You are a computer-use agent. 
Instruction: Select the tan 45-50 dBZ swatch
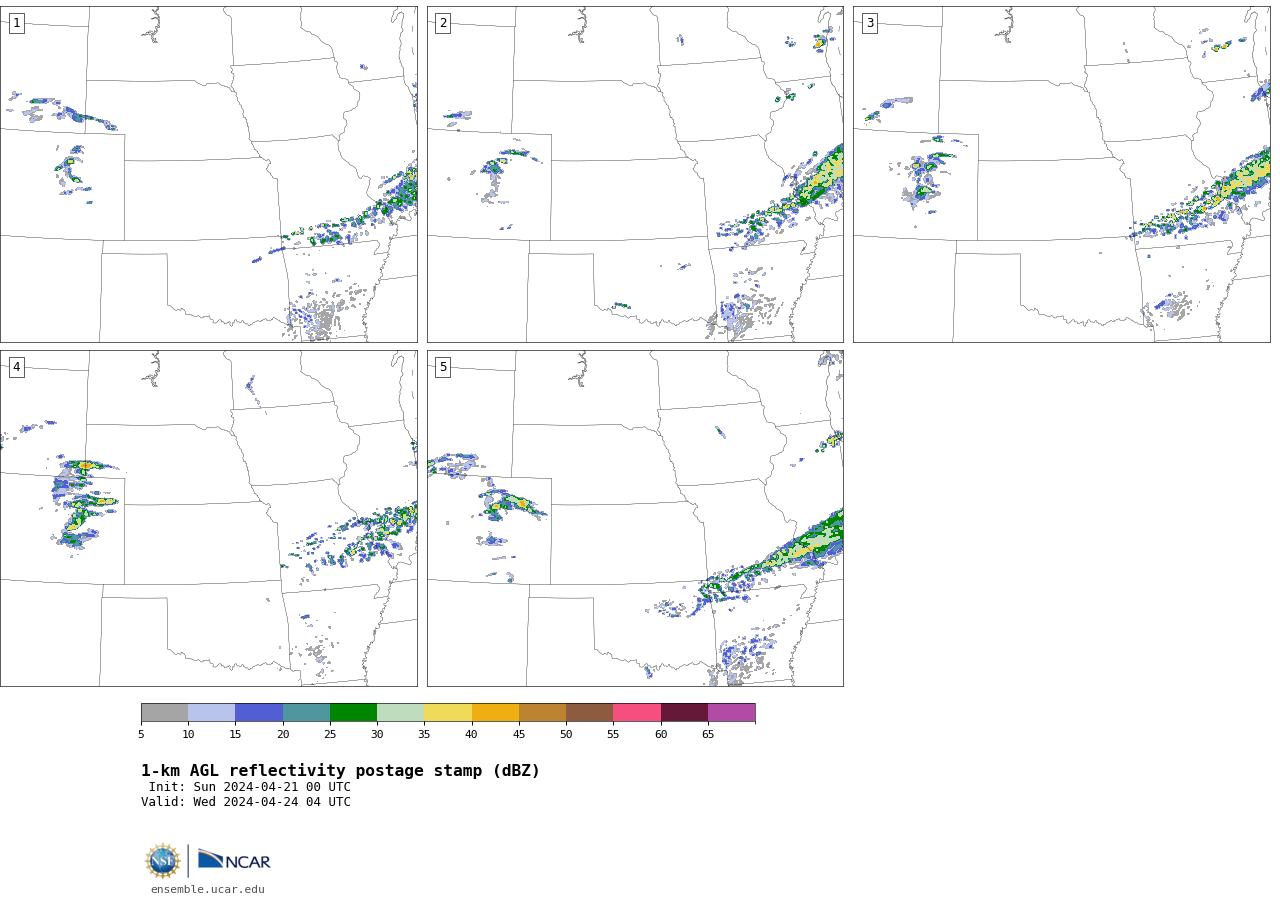[542, 712]
